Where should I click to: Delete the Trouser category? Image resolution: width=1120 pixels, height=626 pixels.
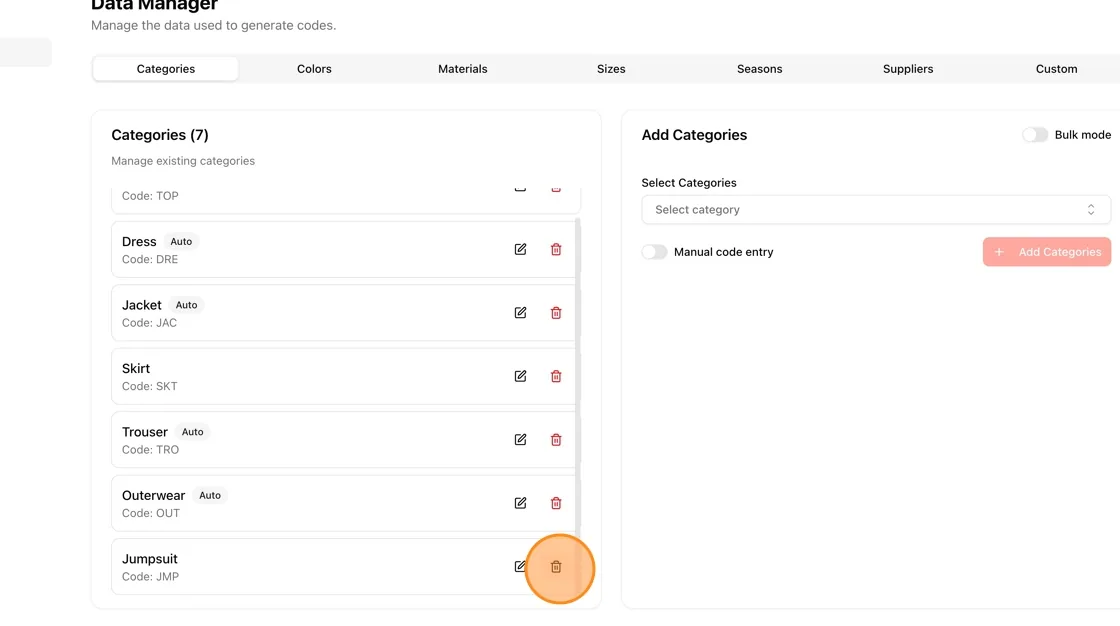click(x=556, y=439)
